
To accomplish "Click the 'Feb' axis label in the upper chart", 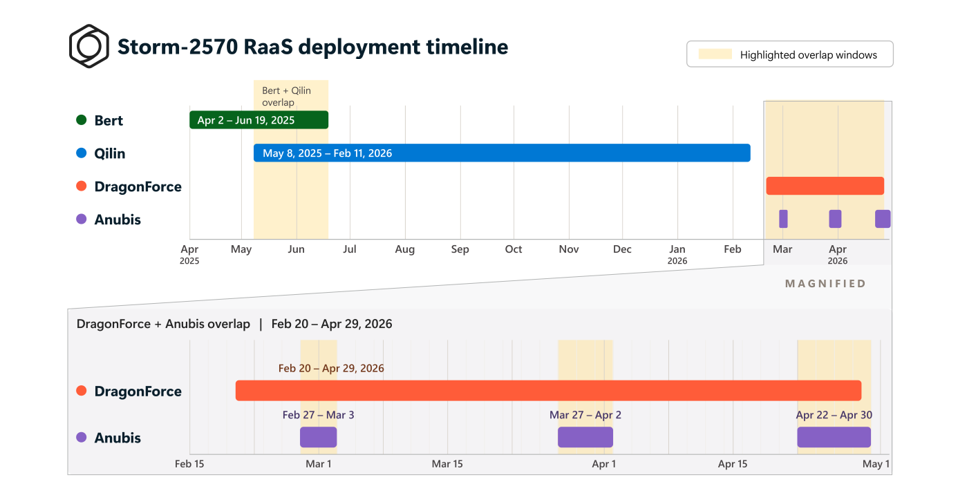I will click(733, 249).
